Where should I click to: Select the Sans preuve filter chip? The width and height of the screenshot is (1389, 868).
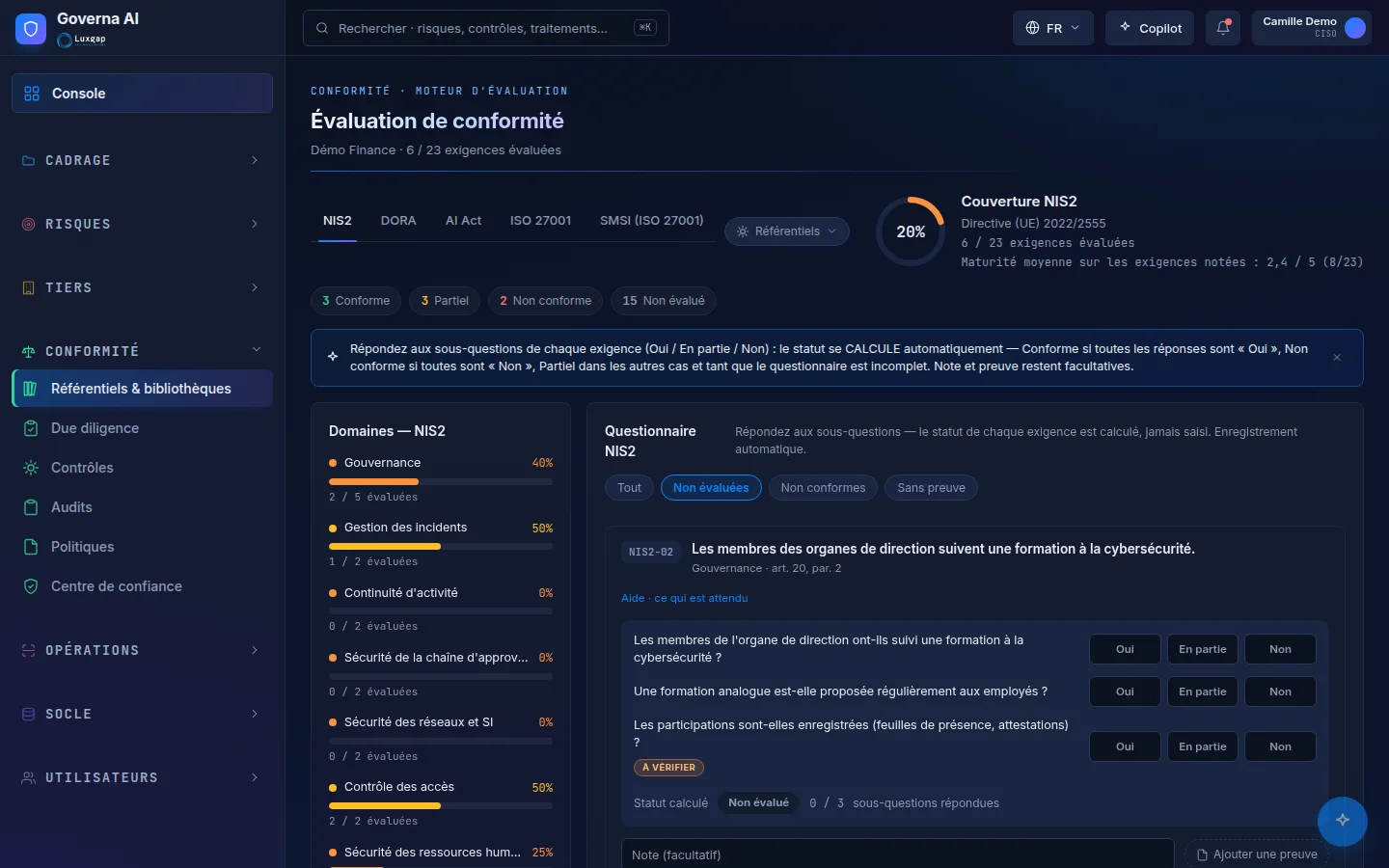(931, 488)
